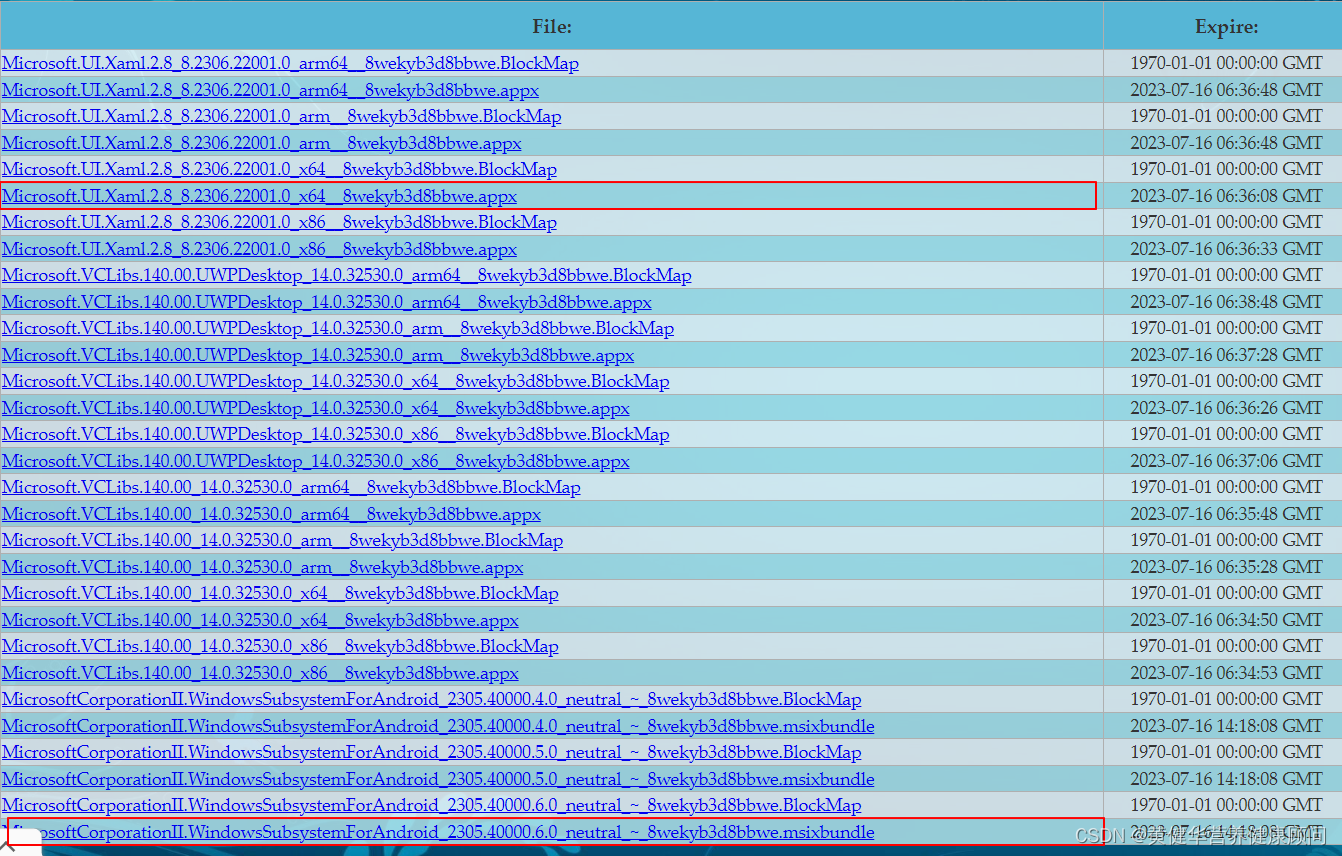Image resolution: width=1342 pixels, height=856 pixels.
Task: Select expire time 2023-07-16 06:36:33 GMT
Action: (1226, 249)
